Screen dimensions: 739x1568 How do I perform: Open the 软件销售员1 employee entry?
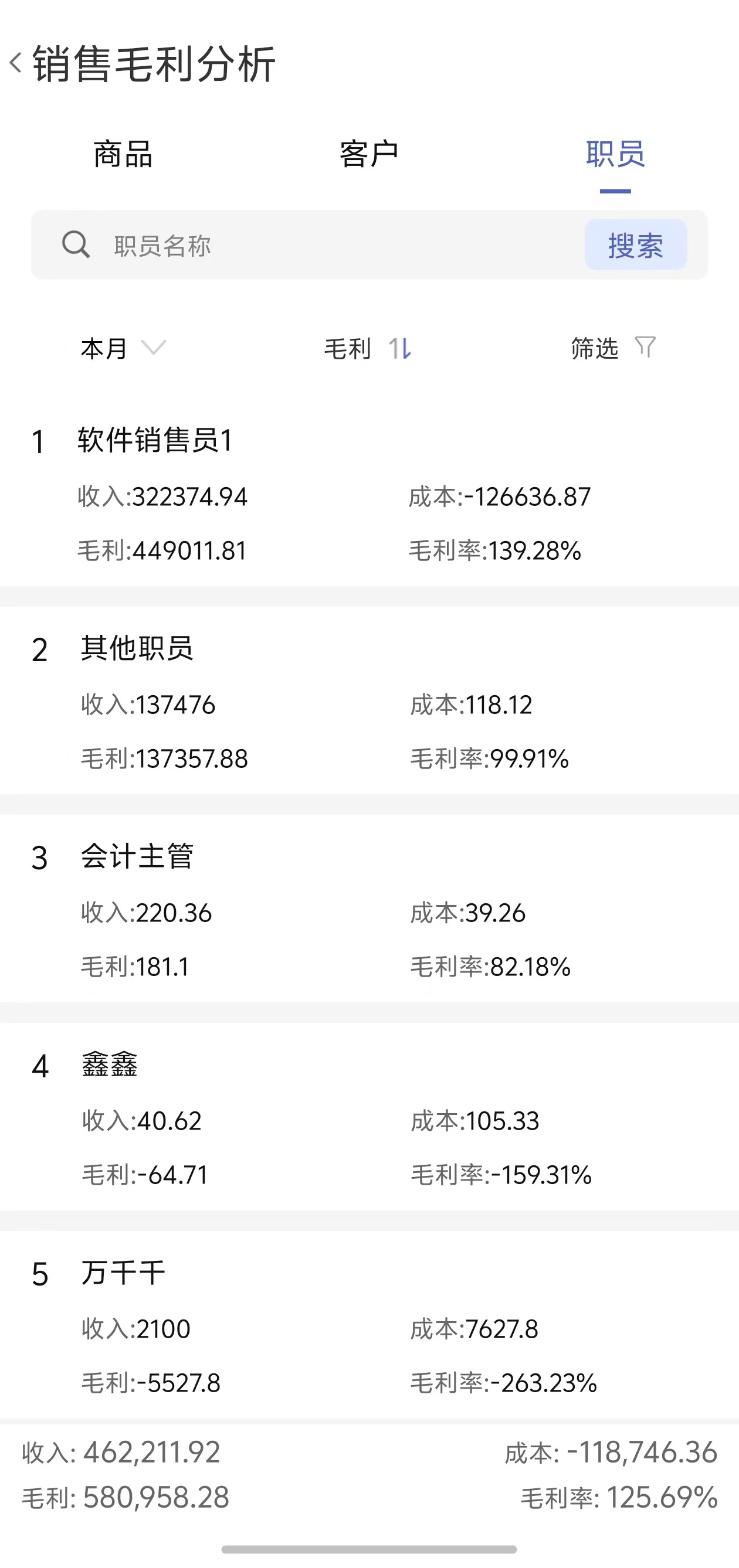point(369,495)
